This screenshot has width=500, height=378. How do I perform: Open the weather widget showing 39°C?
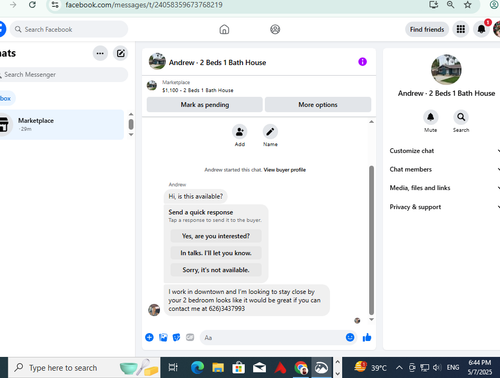(x=370, y=368)
